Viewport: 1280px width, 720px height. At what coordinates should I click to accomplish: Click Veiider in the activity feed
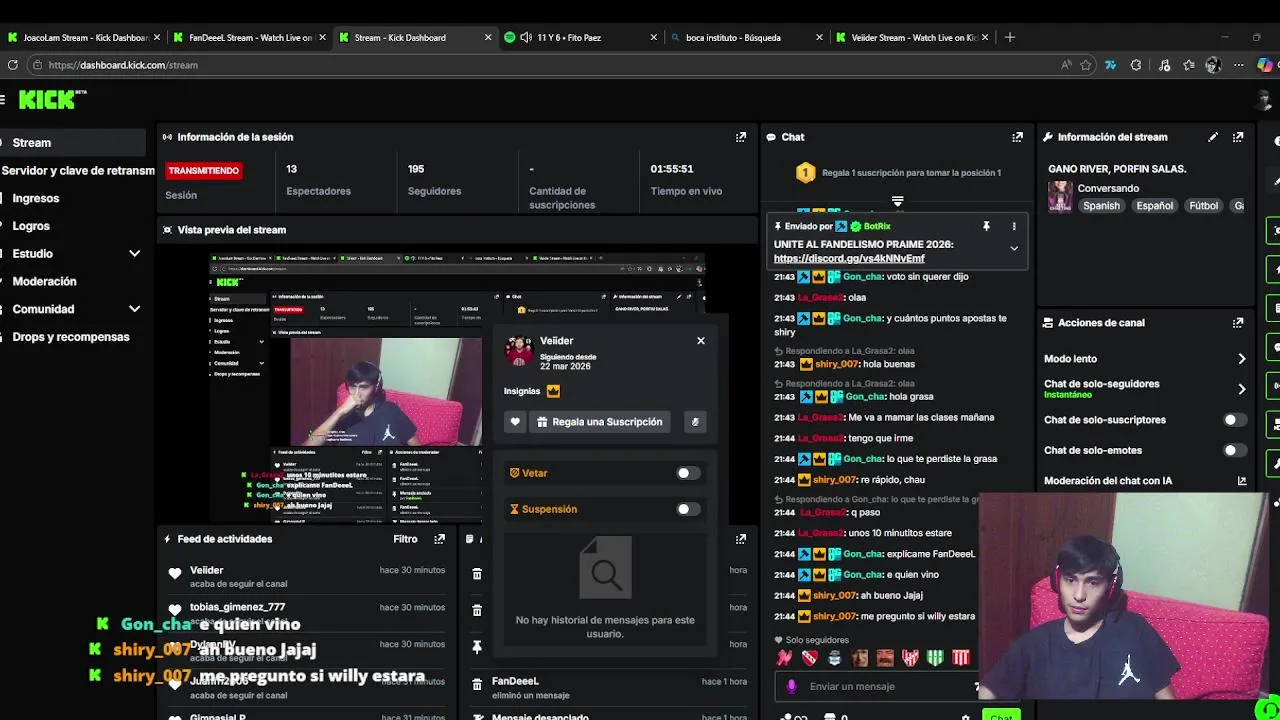click(206, 570)
